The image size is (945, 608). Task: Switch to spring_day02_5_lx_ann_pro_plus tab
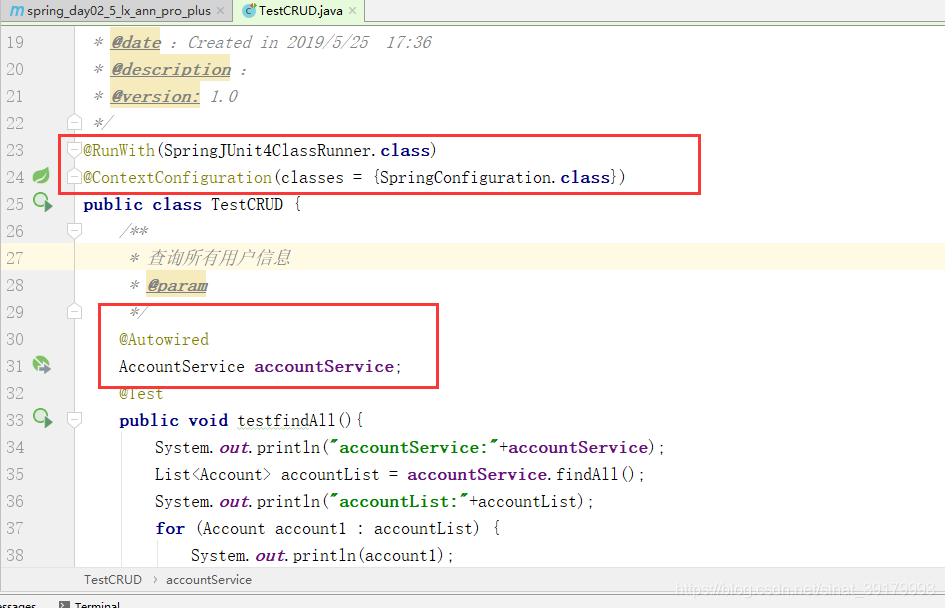118,11
